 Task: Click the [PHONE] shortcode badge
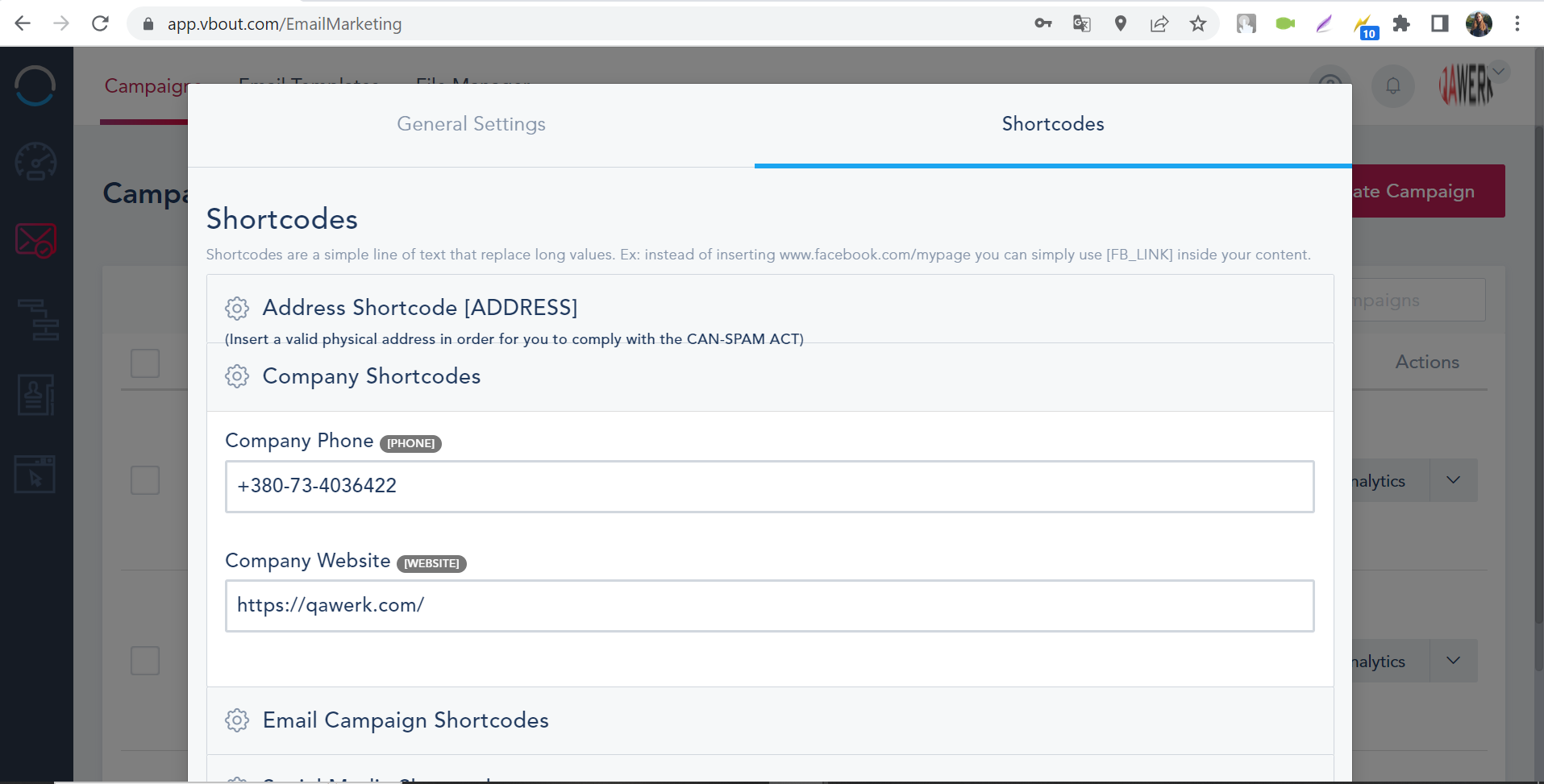[x=410, y=443]
